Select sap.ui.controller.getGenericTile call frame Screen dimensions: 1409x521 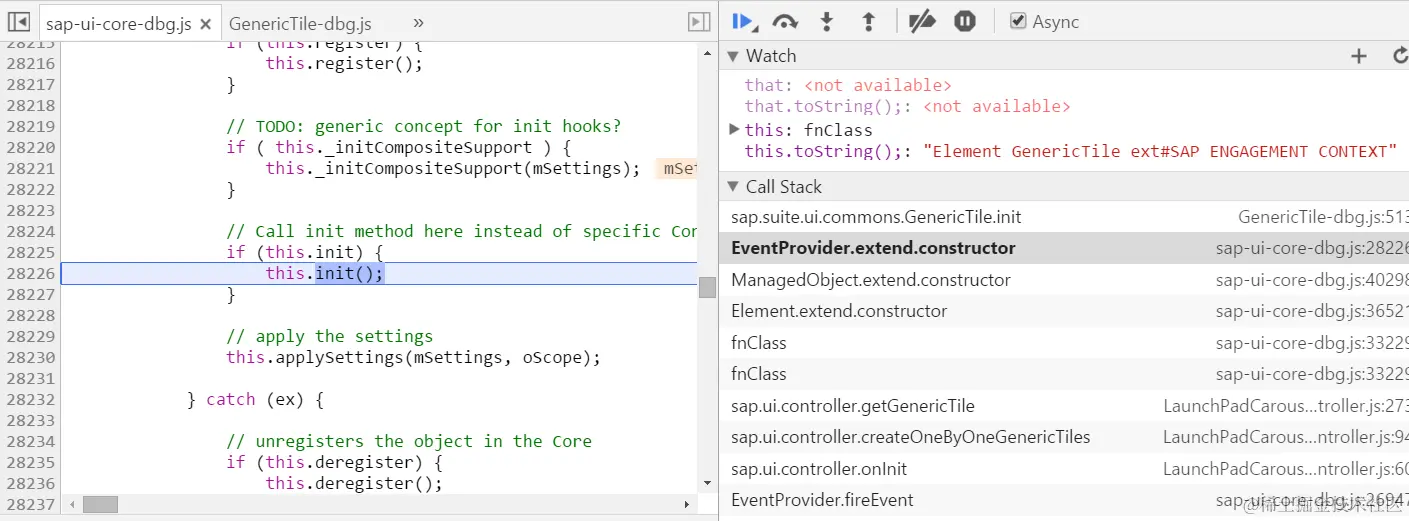tap(1064, 406)
